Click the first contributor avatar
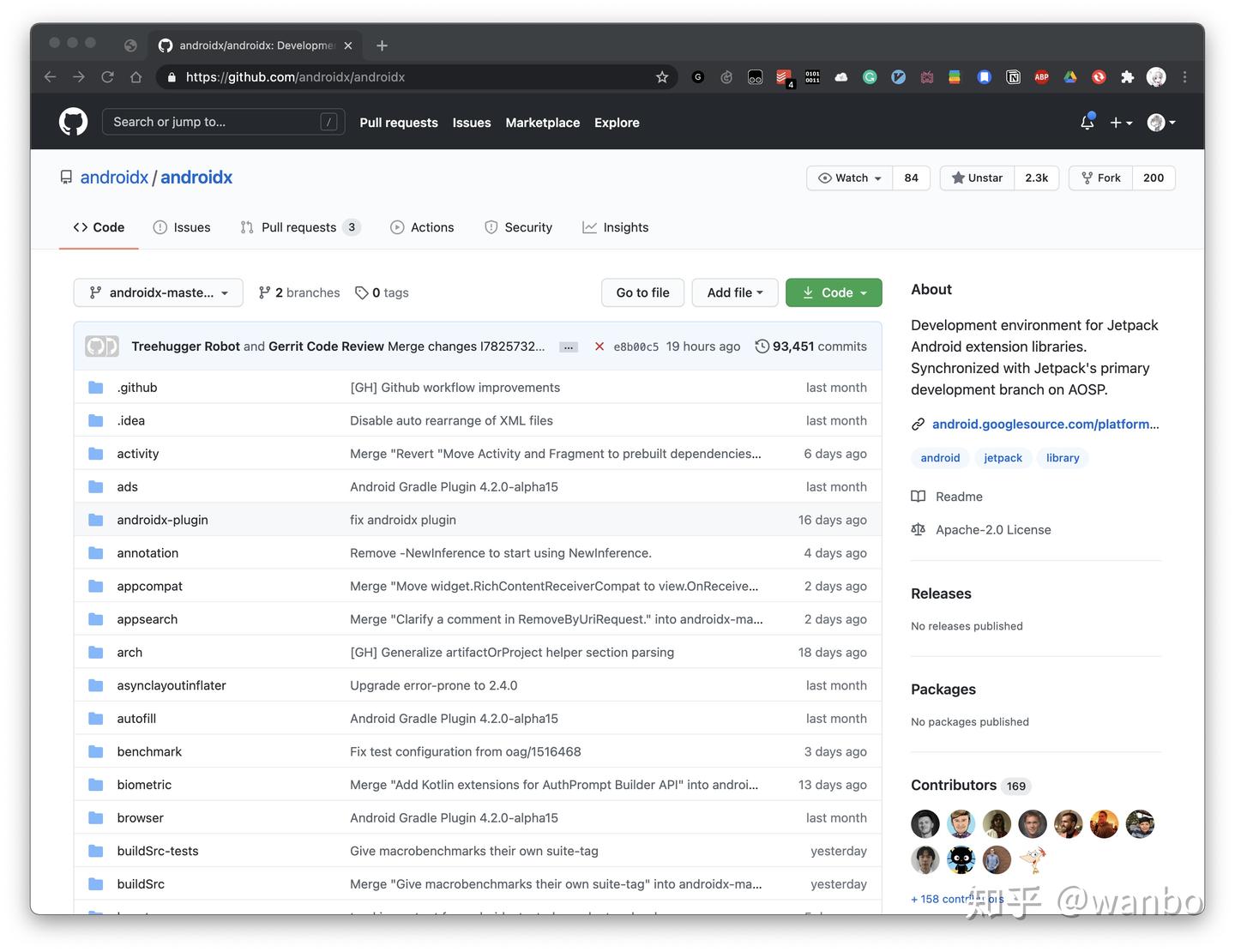Viewport: 1235px width, 952px height. click(925, 824)
